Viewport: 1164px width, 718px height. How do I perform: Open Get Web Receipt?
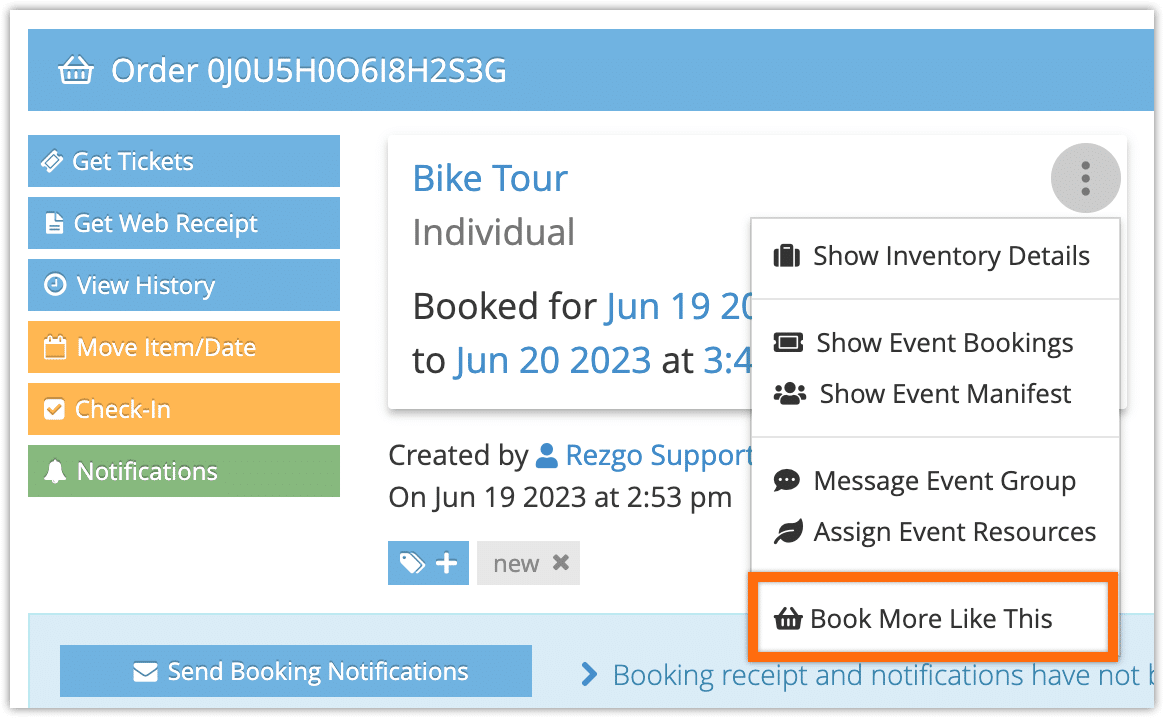184,223
